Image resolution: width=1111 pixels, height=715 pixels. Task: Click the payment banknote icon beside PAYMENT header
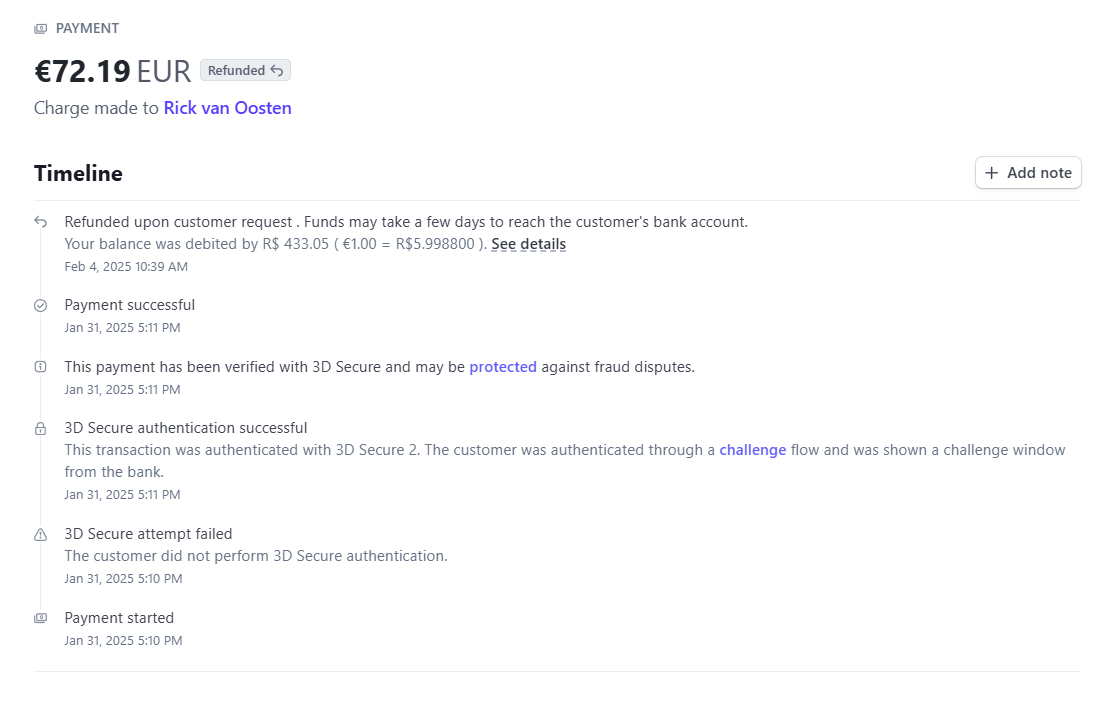click(40, 28)
